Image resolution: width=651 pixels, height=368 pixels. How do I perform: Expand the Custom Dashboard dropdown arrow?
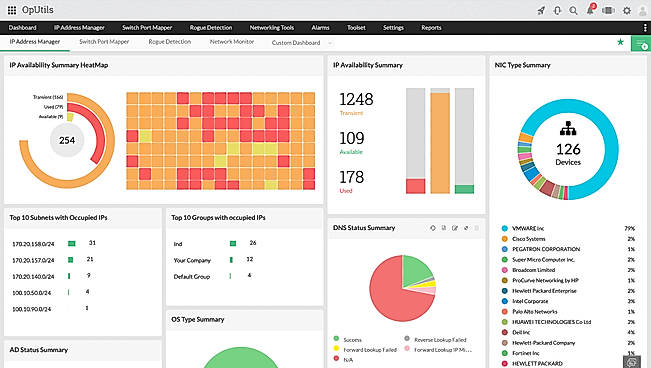point(330,43)
